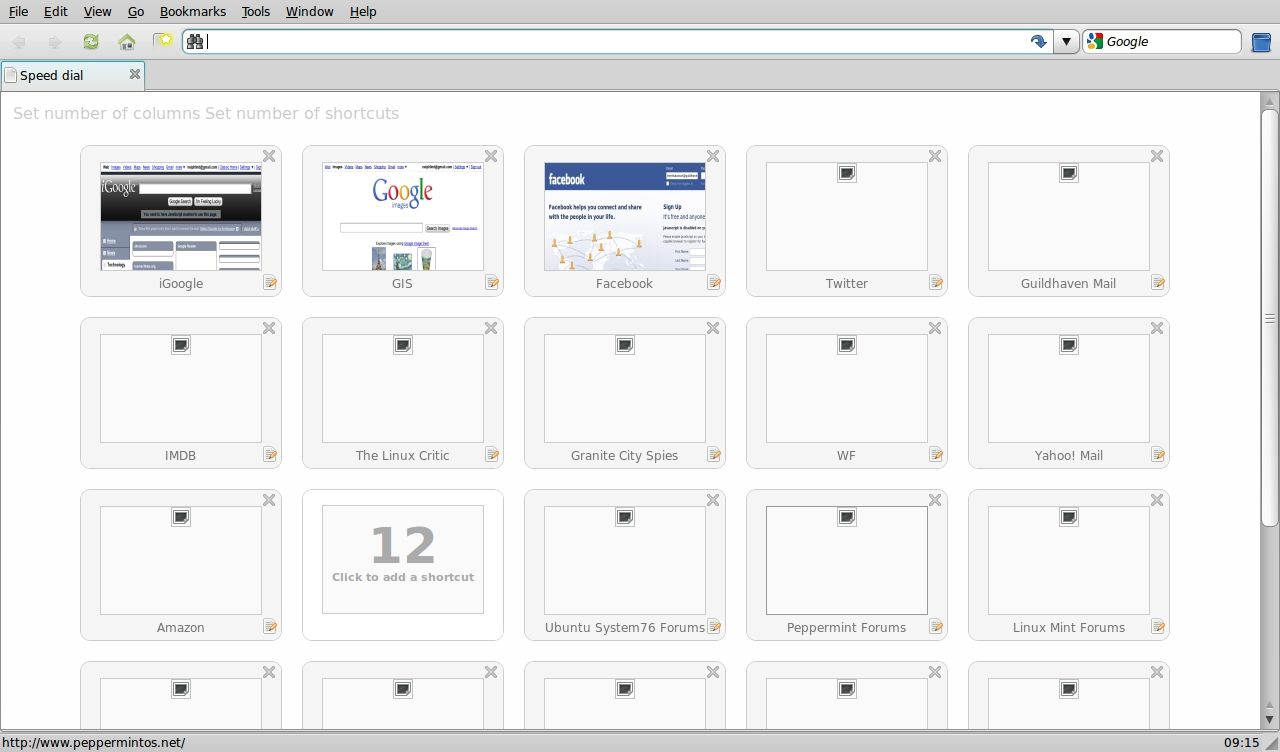Edit the Amazon shortcut title

point(270,627)
